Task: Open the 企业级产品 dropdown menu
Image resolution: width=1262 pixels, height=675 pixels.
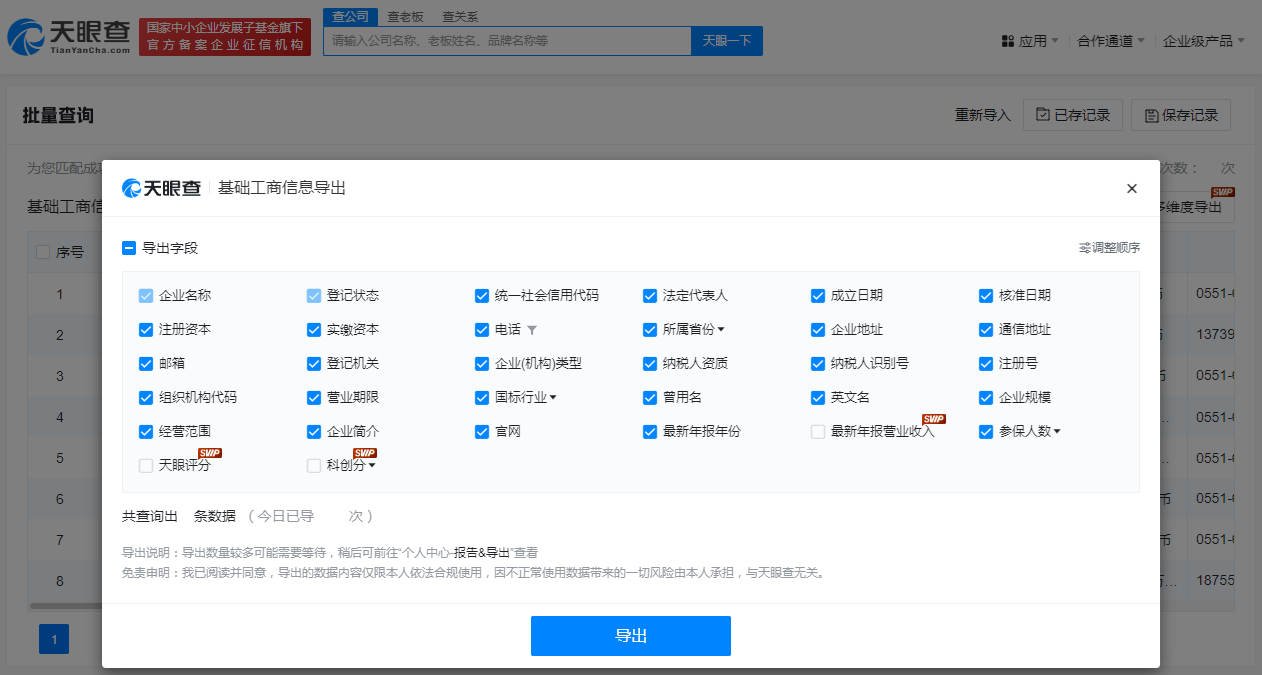Action: click(x=1203, y=41)
